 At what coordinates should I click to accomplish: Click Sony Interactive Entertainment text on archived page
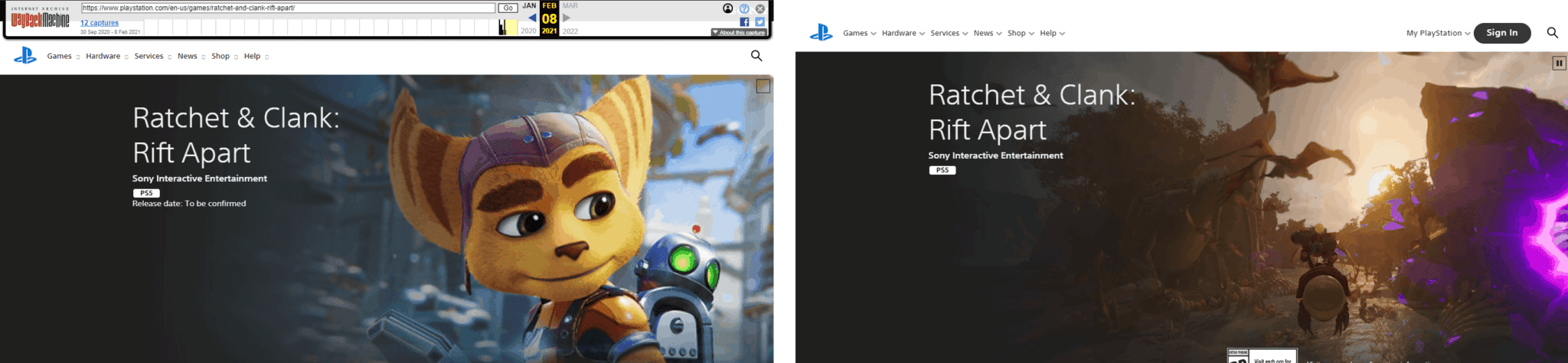tap(200, 178)
